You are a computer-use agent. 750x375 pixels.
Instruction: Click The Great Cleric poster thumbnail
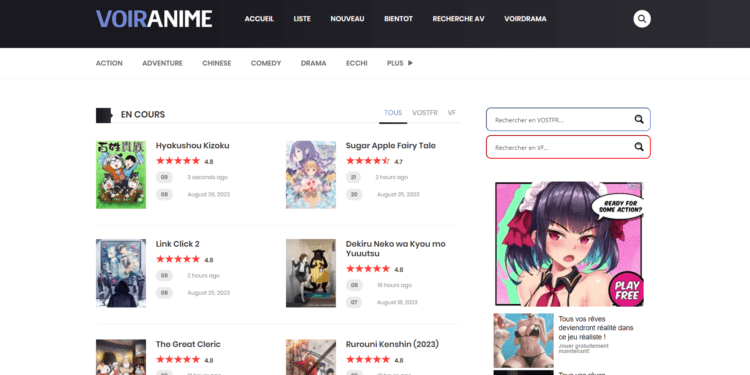tap(121, 357)
